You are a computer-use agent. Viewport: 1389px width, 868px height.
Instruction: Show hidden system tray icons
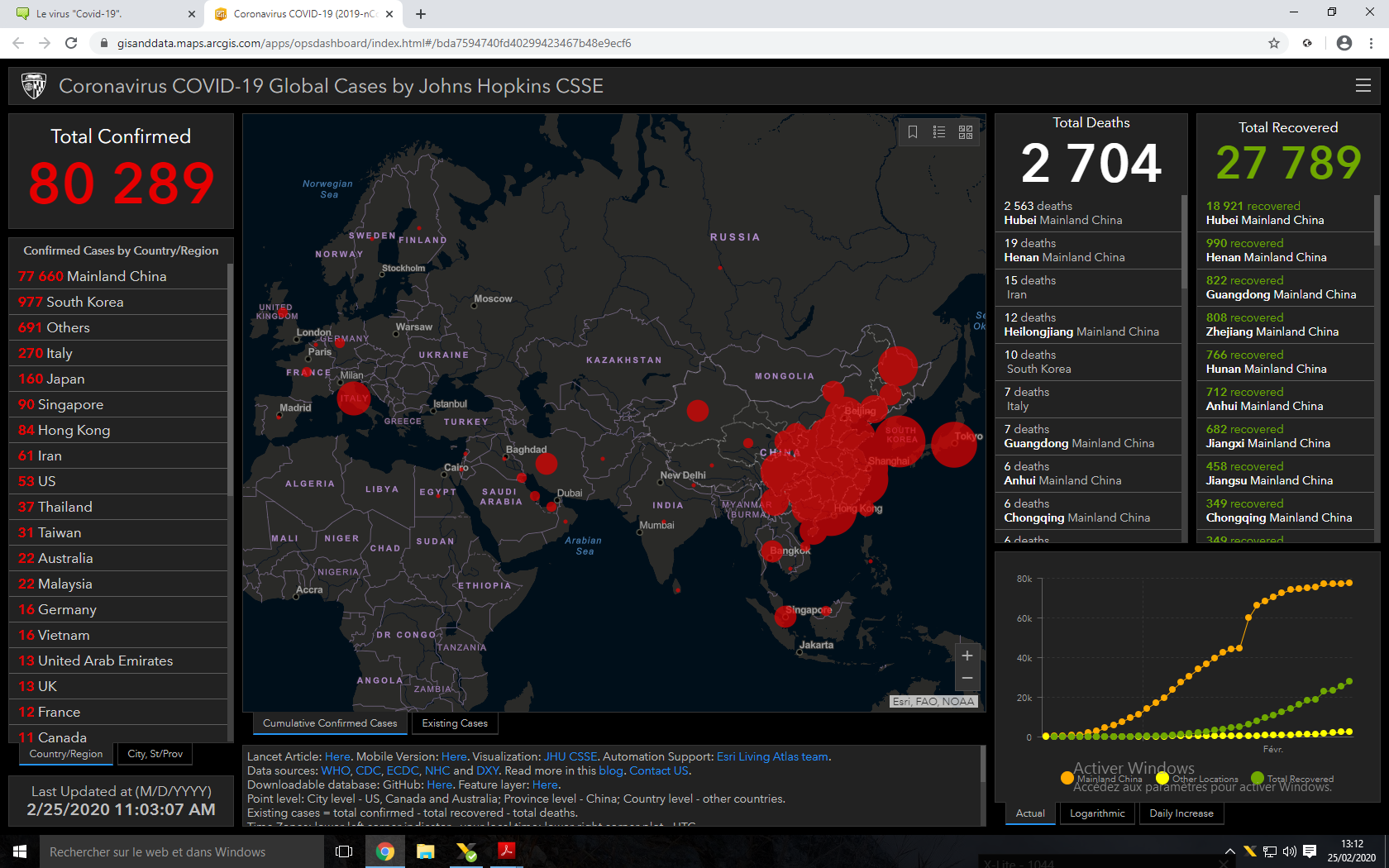tap(1230, 851)
